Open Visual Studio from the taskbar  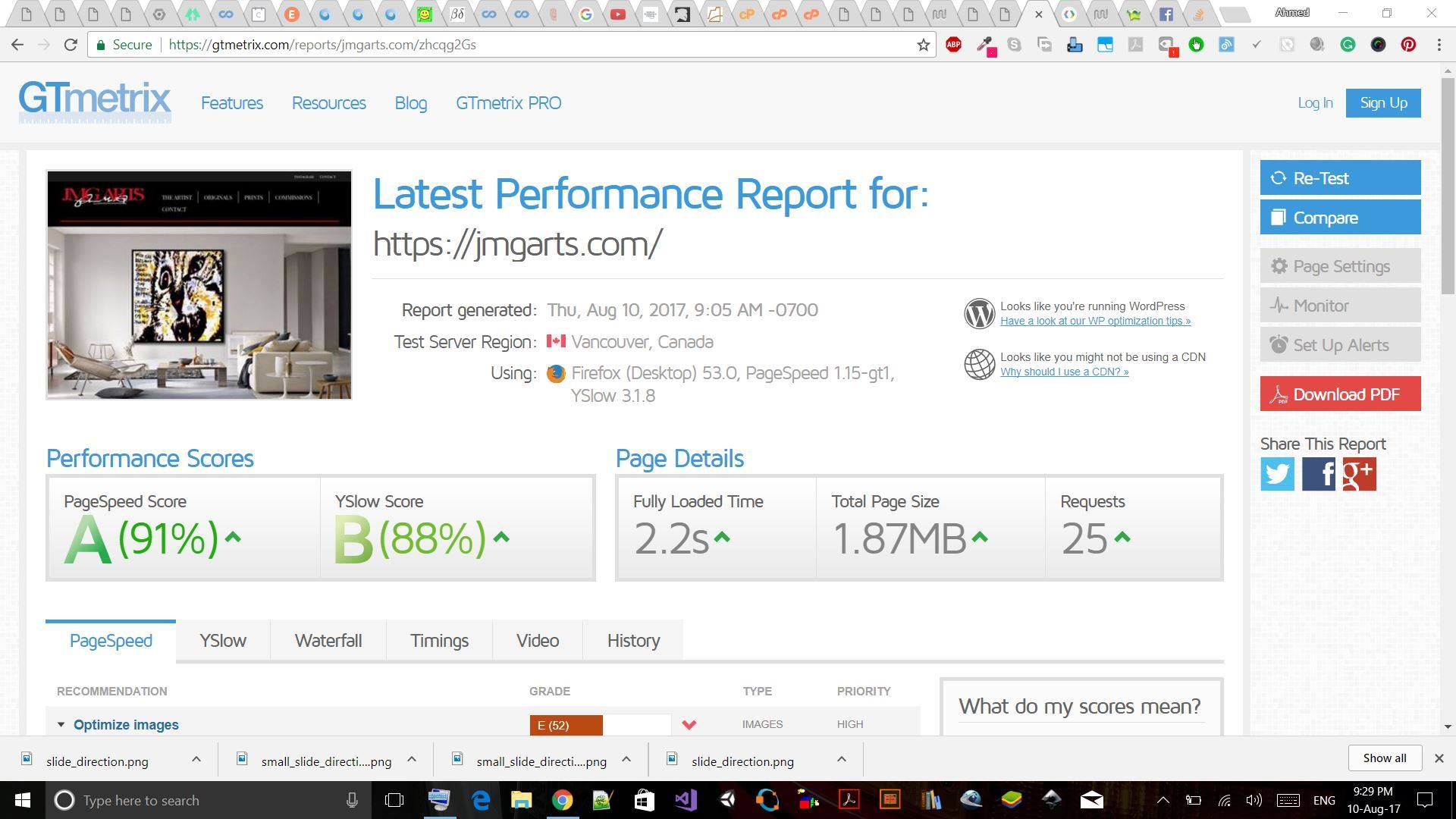[x=685, y=800]
